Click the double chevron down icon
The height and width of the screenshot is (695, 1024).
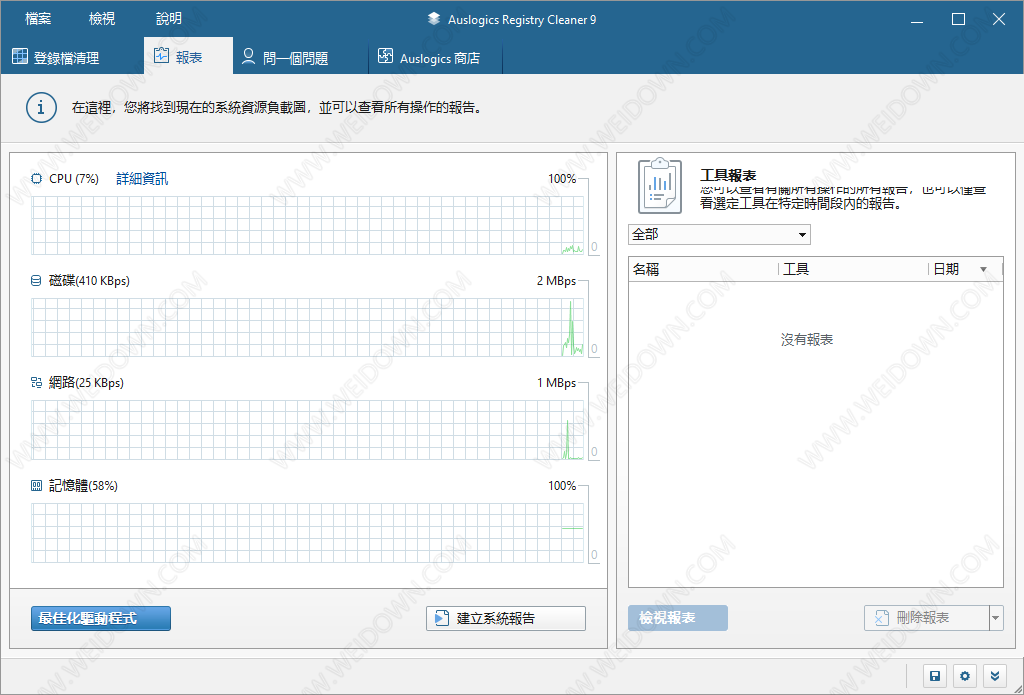(x=995, y=676)
